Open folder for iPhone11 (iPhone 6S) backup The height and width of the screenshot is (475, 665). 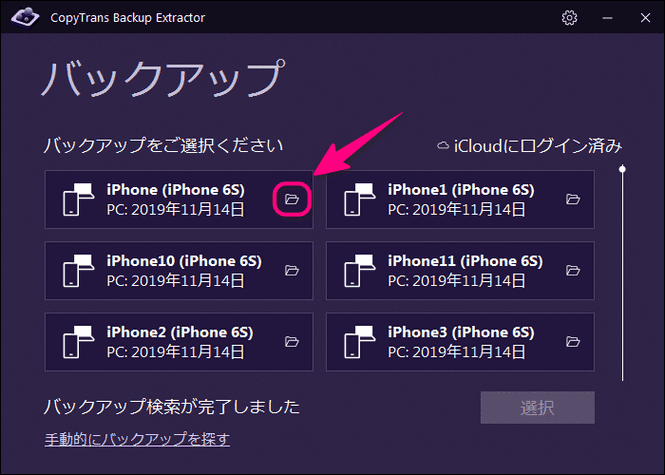tap(573, 270)
